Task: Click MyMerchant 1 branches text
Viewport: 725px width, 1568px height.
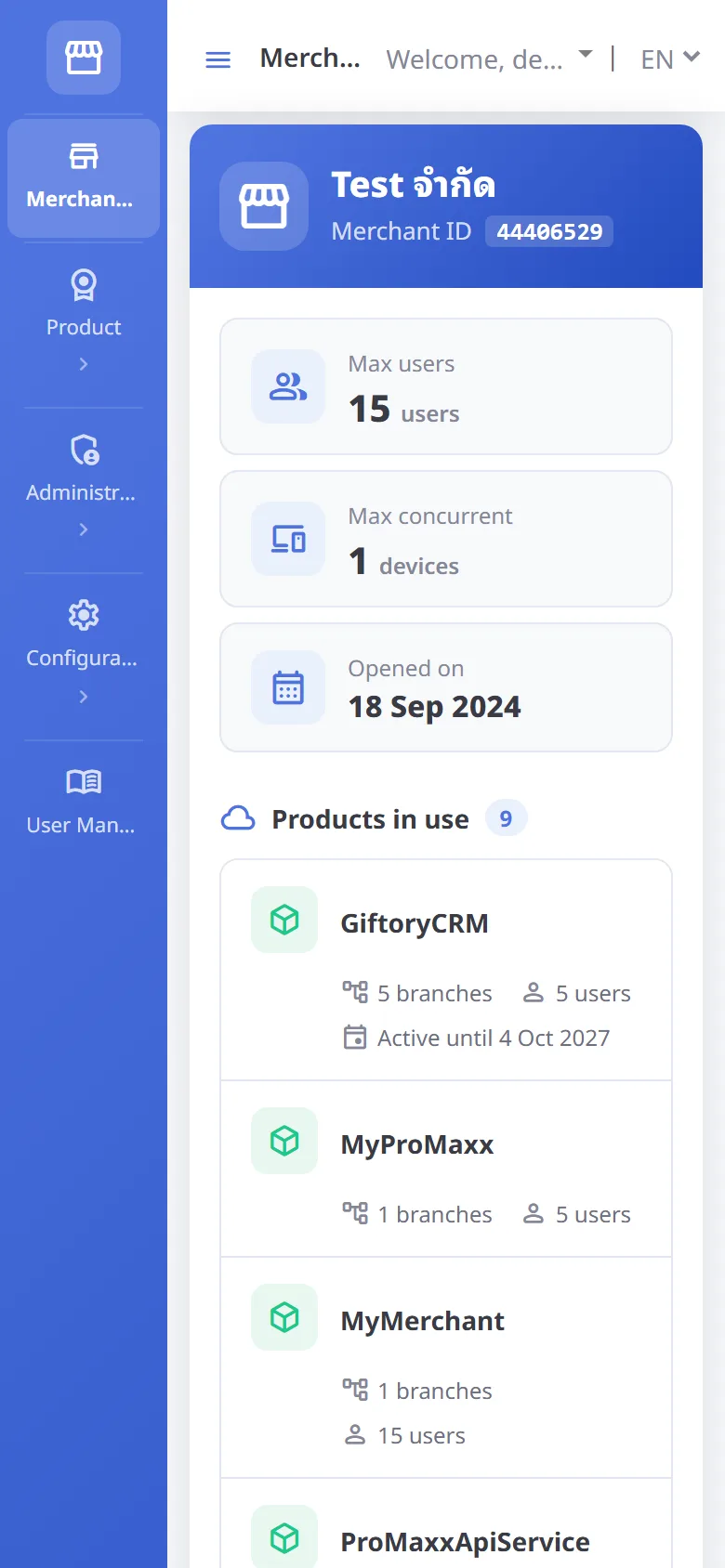Action: coord(434,1391)
